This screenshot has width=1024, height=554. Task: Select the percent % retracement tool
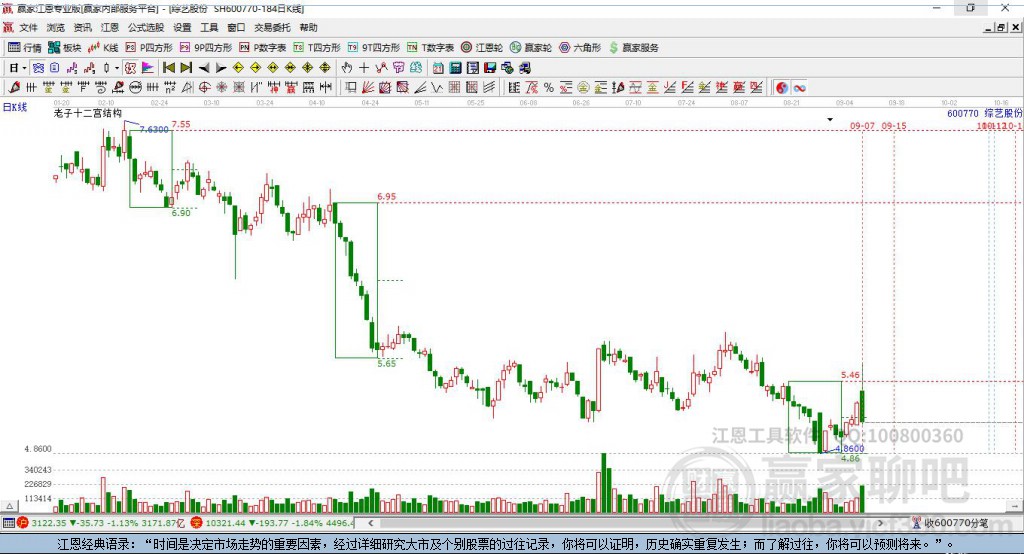549,87
